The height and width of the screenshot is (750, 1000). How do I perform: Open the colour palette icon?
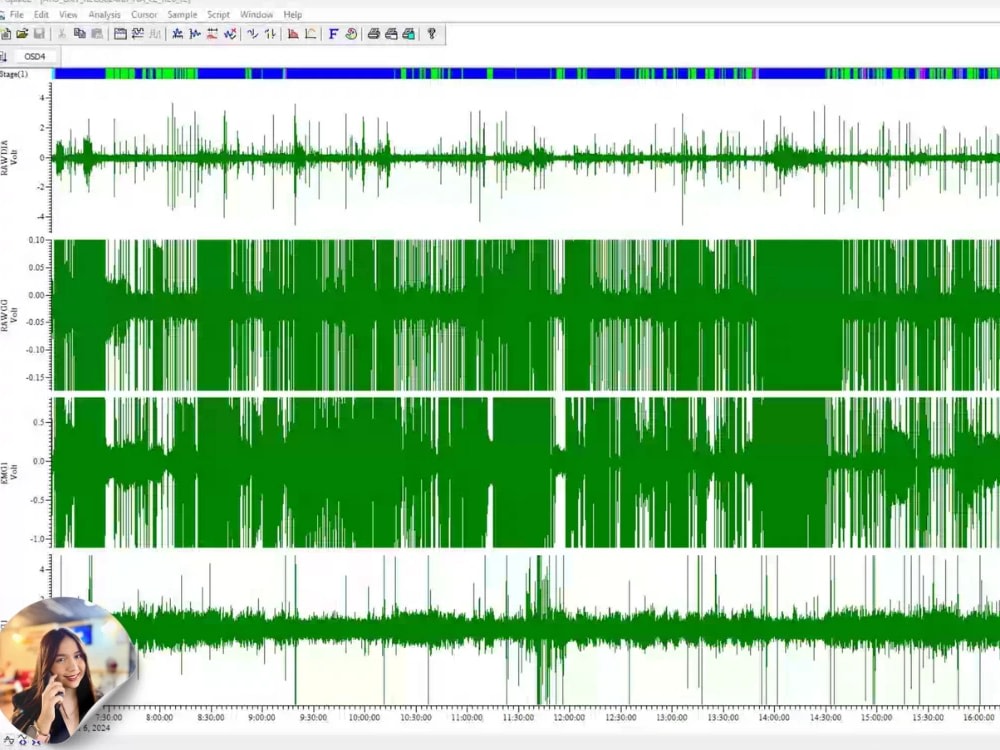(x=351, y=34)
